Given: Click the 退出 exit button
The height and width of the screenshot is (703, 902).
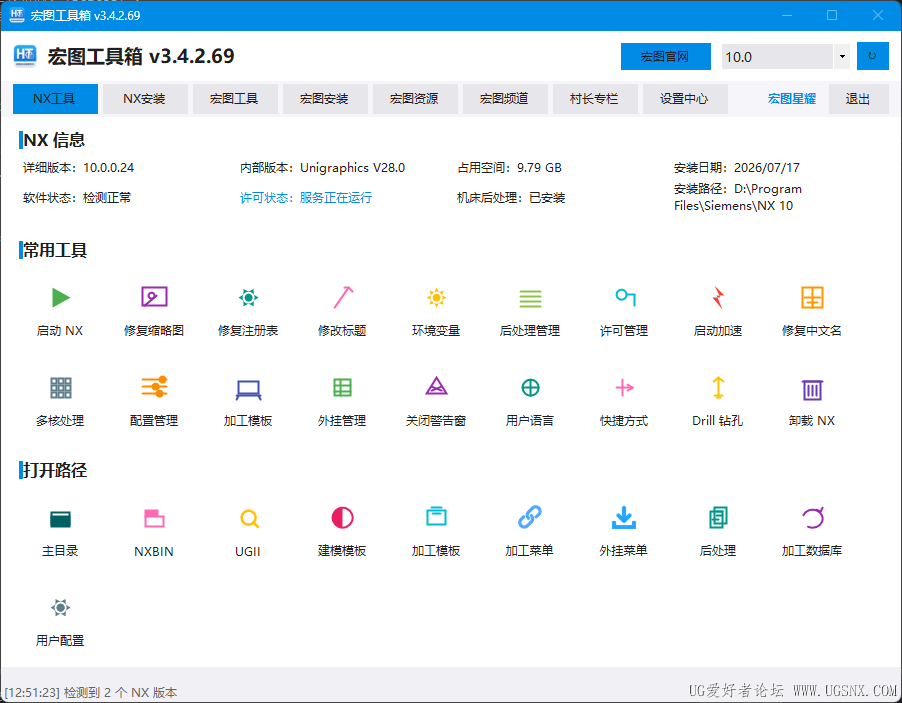Looking at the screenshot, I should point(859,99).
